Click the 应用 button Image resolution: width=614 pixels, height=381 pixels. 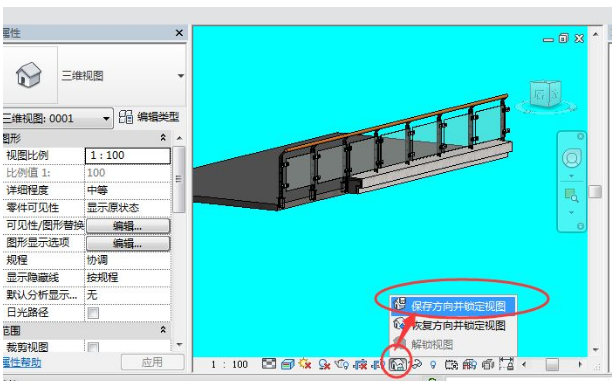pos(152,362)
